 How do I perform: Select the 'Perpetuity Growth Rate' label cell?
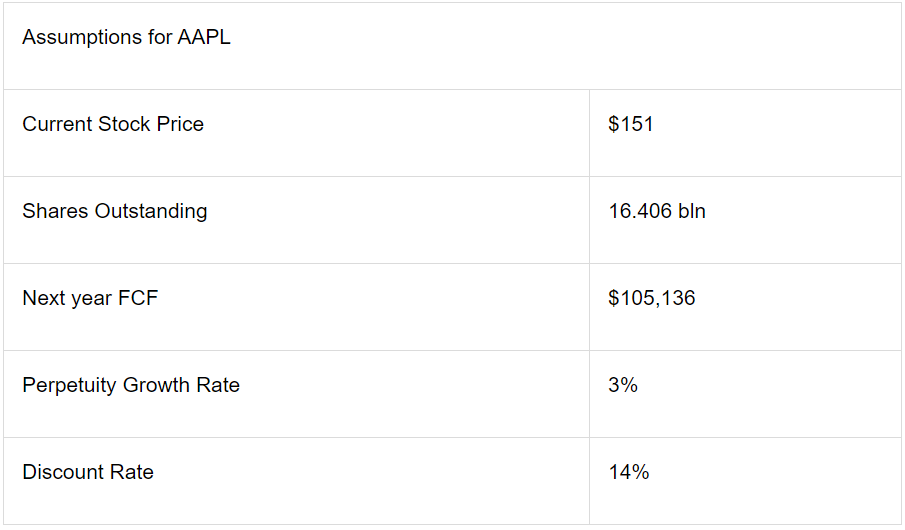[131, 386]
